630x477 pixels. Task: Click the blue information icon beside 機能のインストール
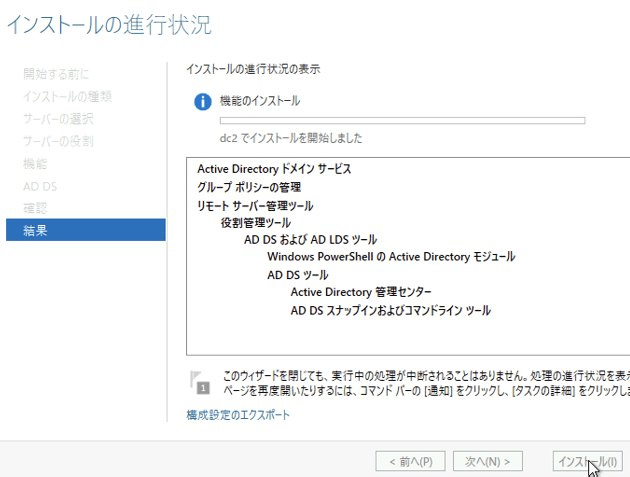(x=202, y=102)
